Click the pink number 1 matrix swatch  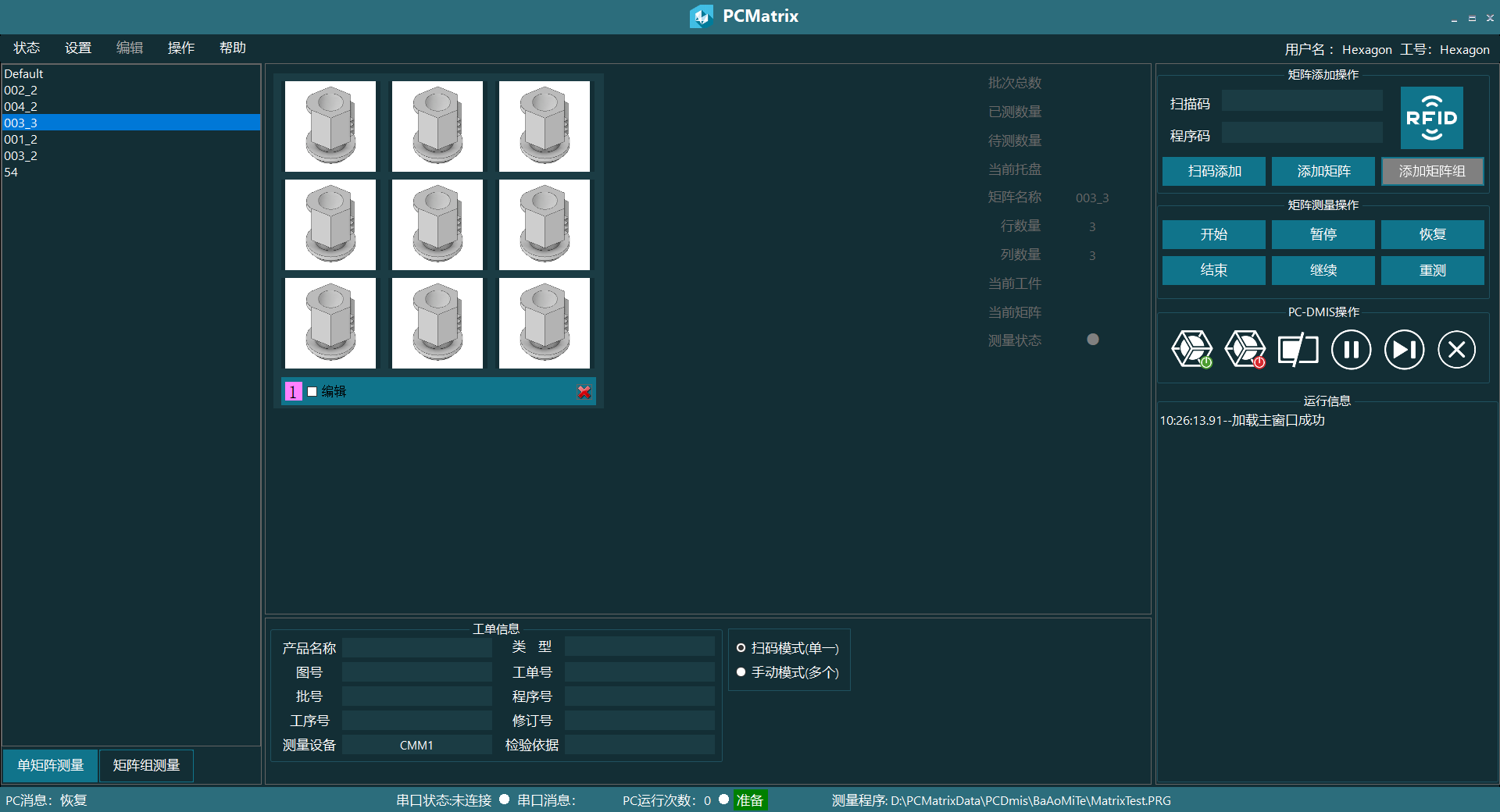tap(293, 392)
